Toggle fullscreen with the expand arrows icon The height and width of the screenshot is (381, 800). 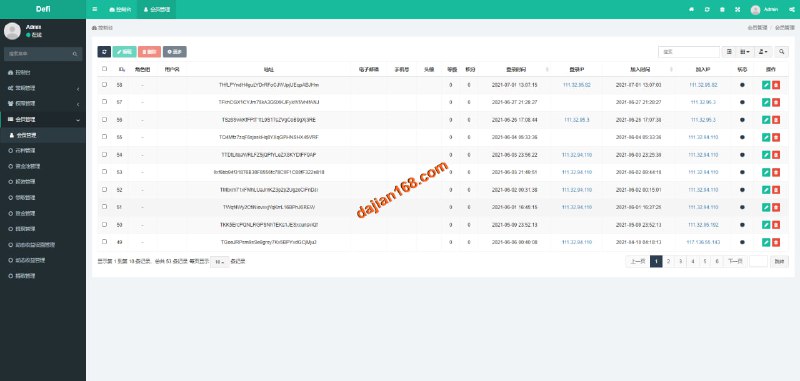pos(737,9)
